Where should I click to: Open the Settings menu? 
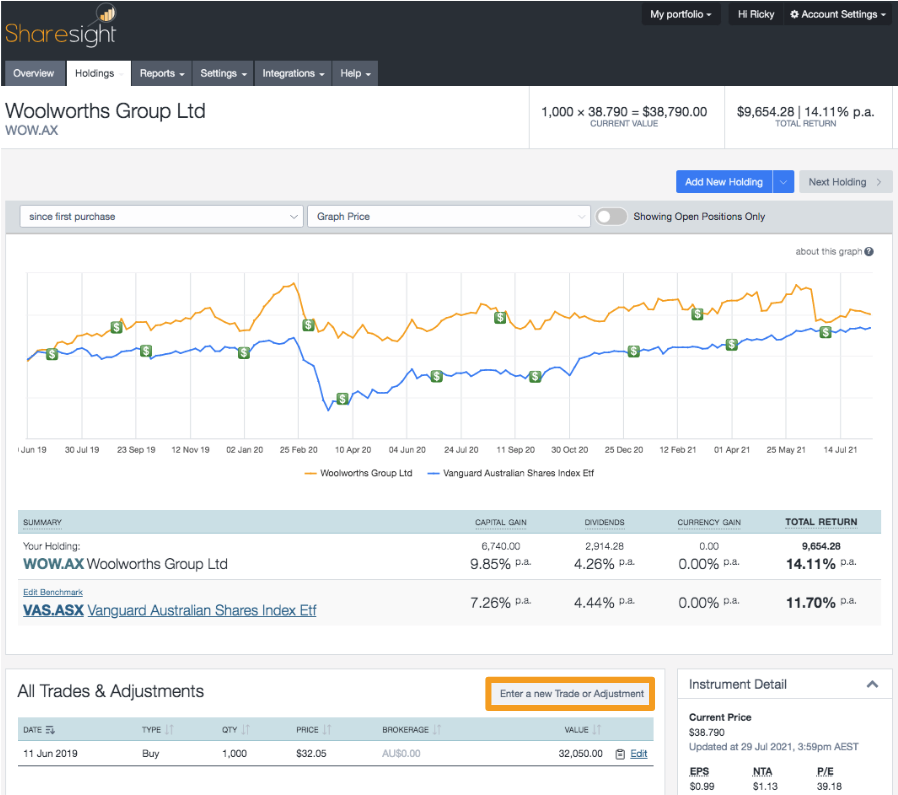[223, 73]
